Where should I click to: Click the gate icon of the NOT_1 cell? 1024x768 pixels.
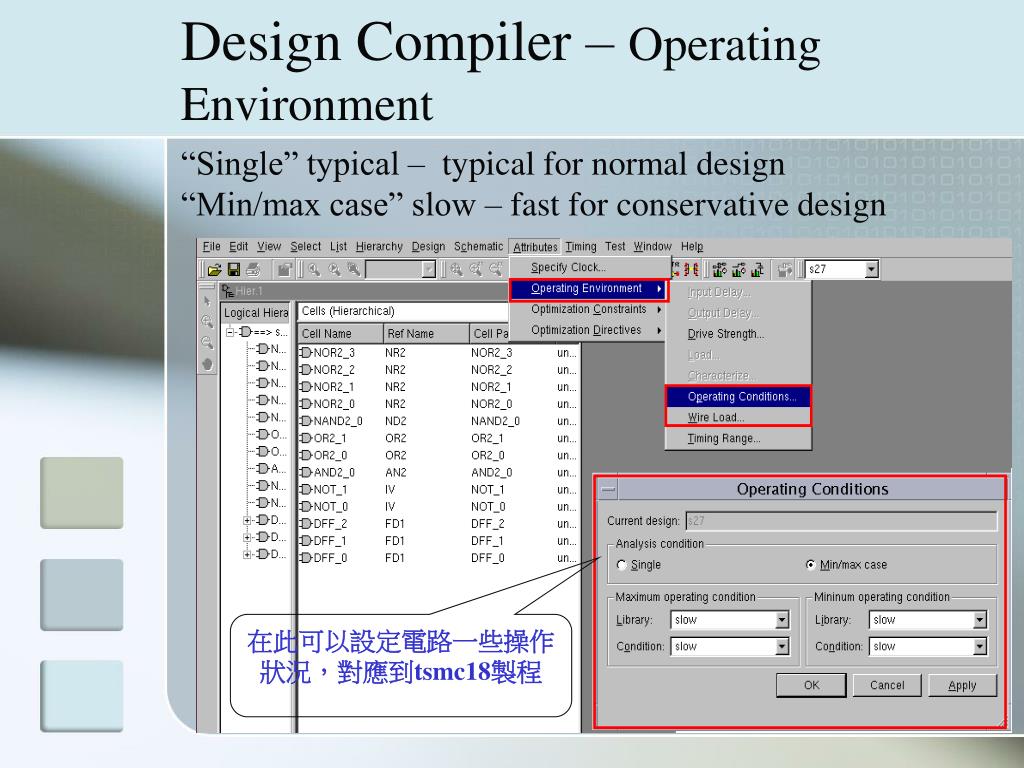click(306, 489)
